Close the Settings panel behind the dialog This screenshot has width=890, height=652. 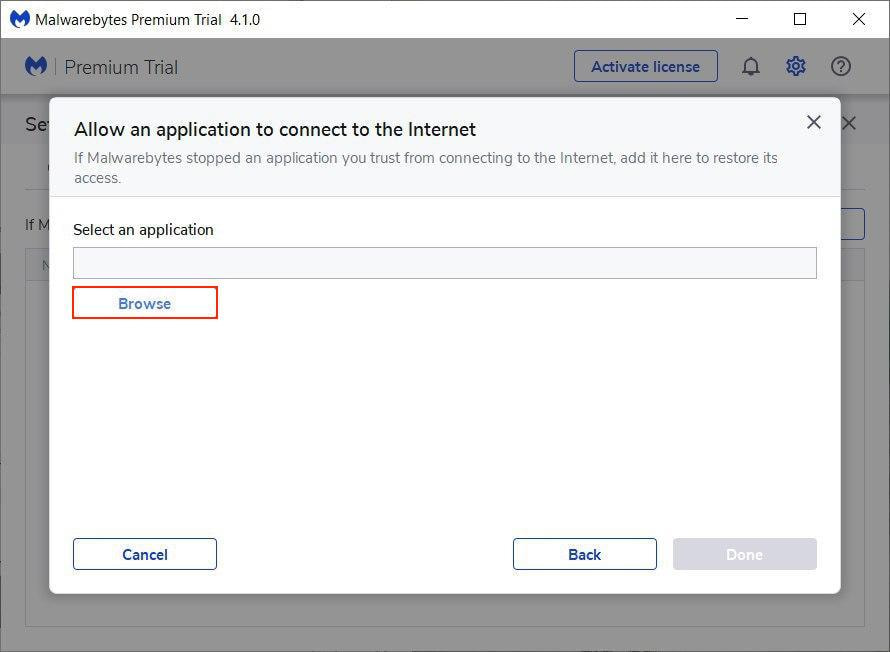849,123
